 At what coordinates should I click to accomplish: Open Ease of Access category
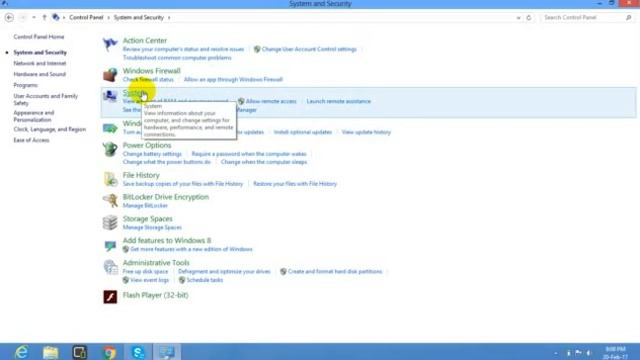(x=31, y=140)
